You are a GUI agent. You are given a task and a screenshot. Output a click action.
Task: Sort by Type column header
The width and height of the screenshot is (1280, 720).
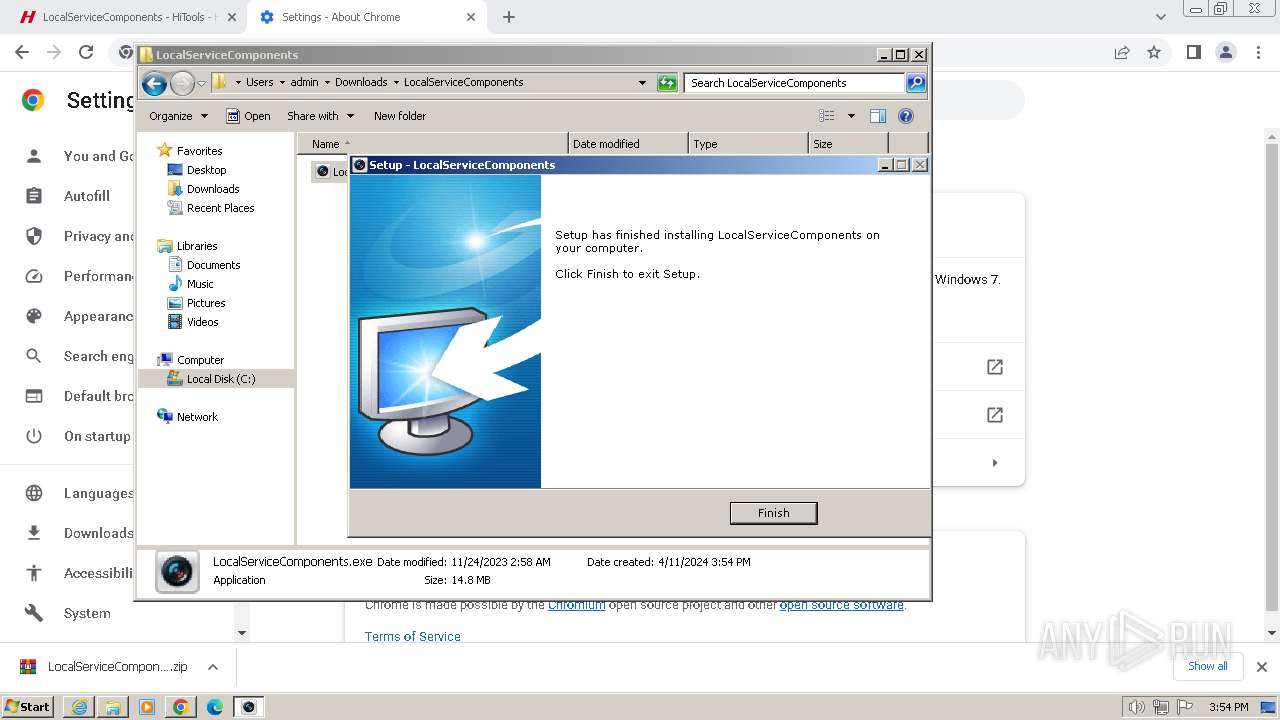tap(748, 144)
